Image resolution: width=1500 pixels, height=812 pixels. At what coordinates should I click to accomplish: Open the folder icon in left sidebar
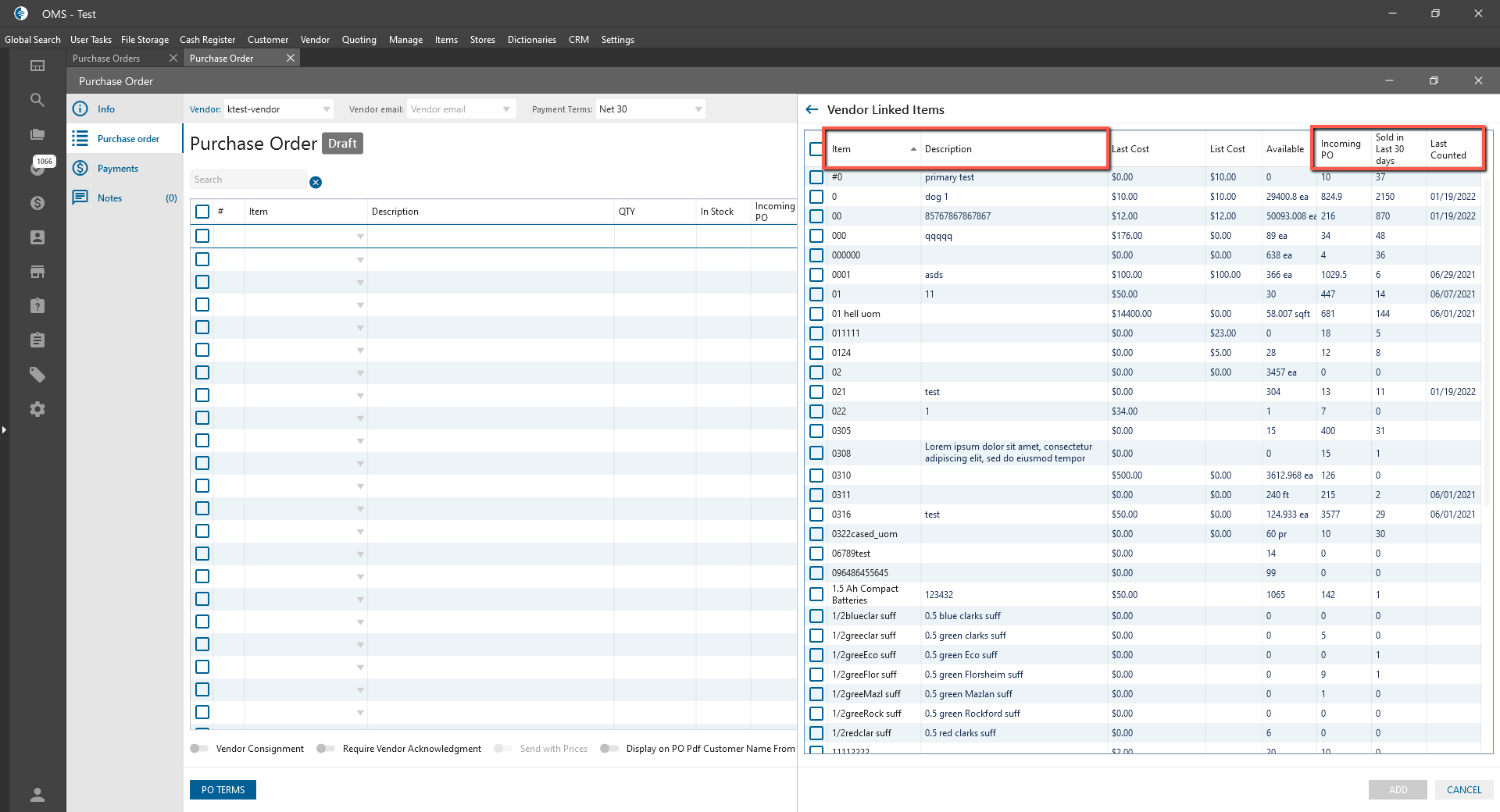pyautogui.click(x=37, y=134)
